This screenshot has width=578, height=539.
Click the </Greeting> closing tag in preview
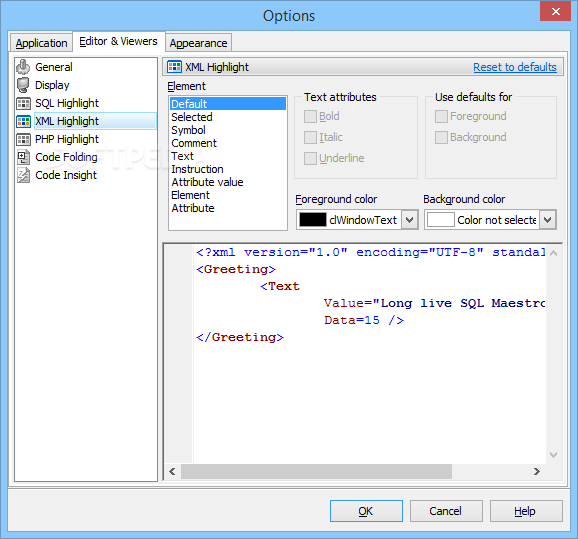[x=240, y=337]
